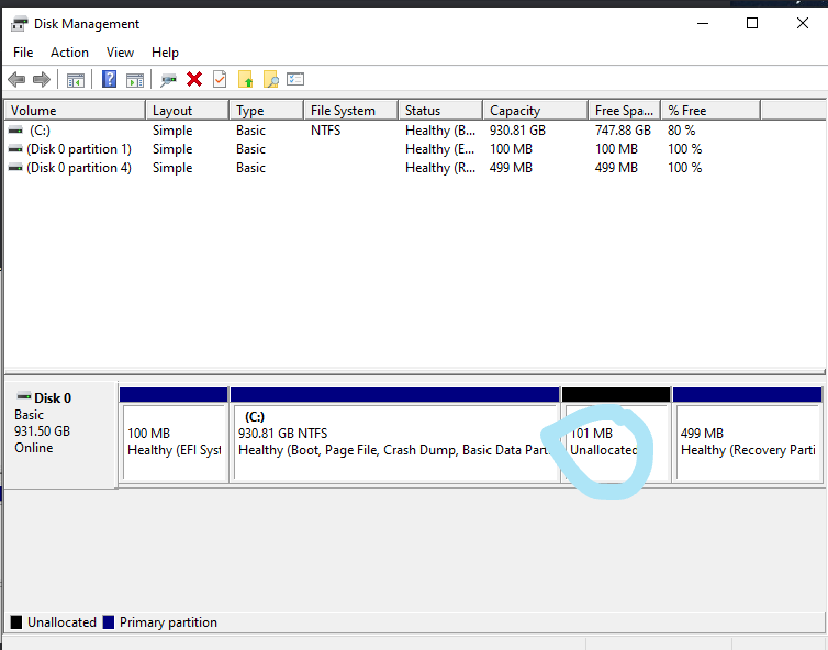Open Help via blue question mark icon
The width and height of the screenshot is (828, 650).
click(x=109, y=79)
